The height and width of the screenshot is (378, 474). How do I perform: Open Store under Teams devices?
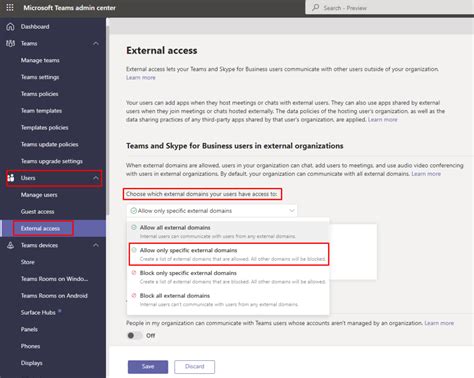(28, 262)
